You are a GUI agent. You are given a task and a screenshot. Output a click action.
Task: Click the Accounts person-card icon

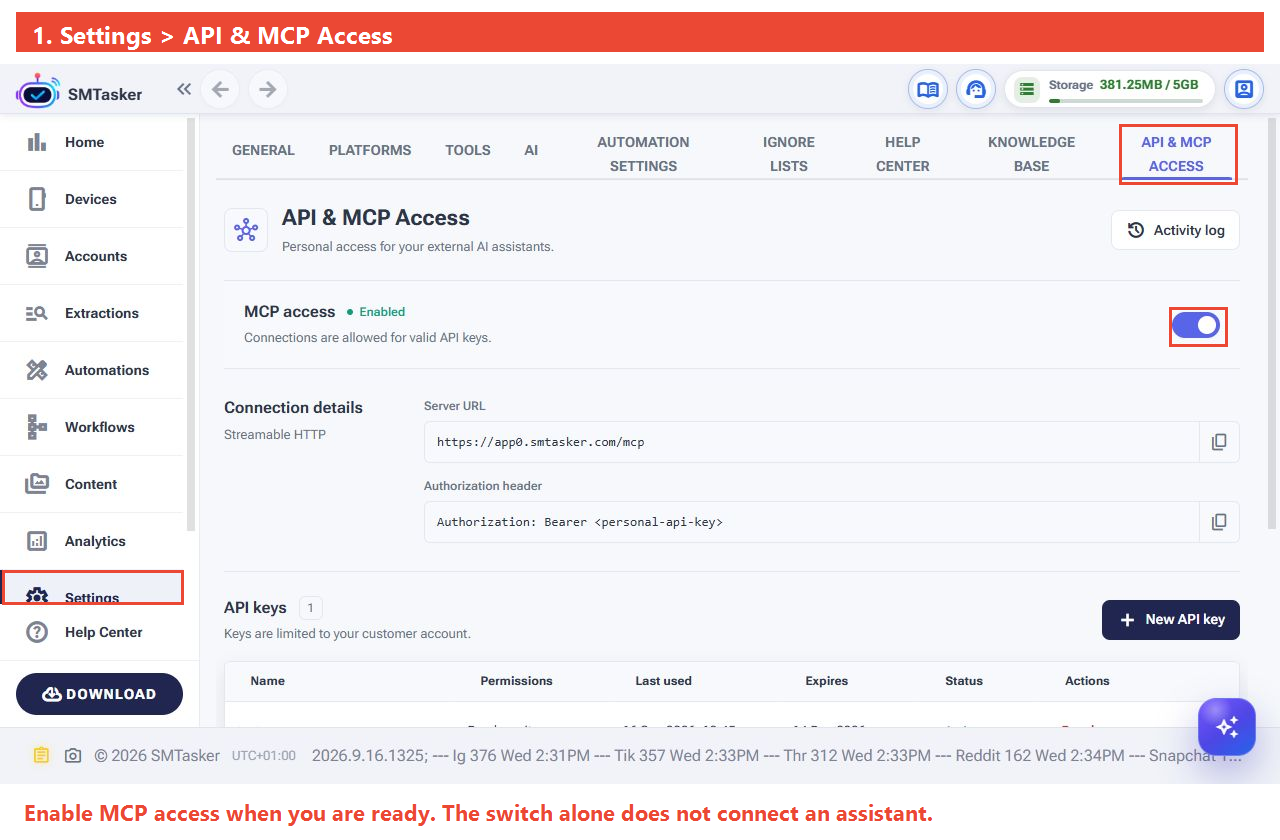pos(37,256)
